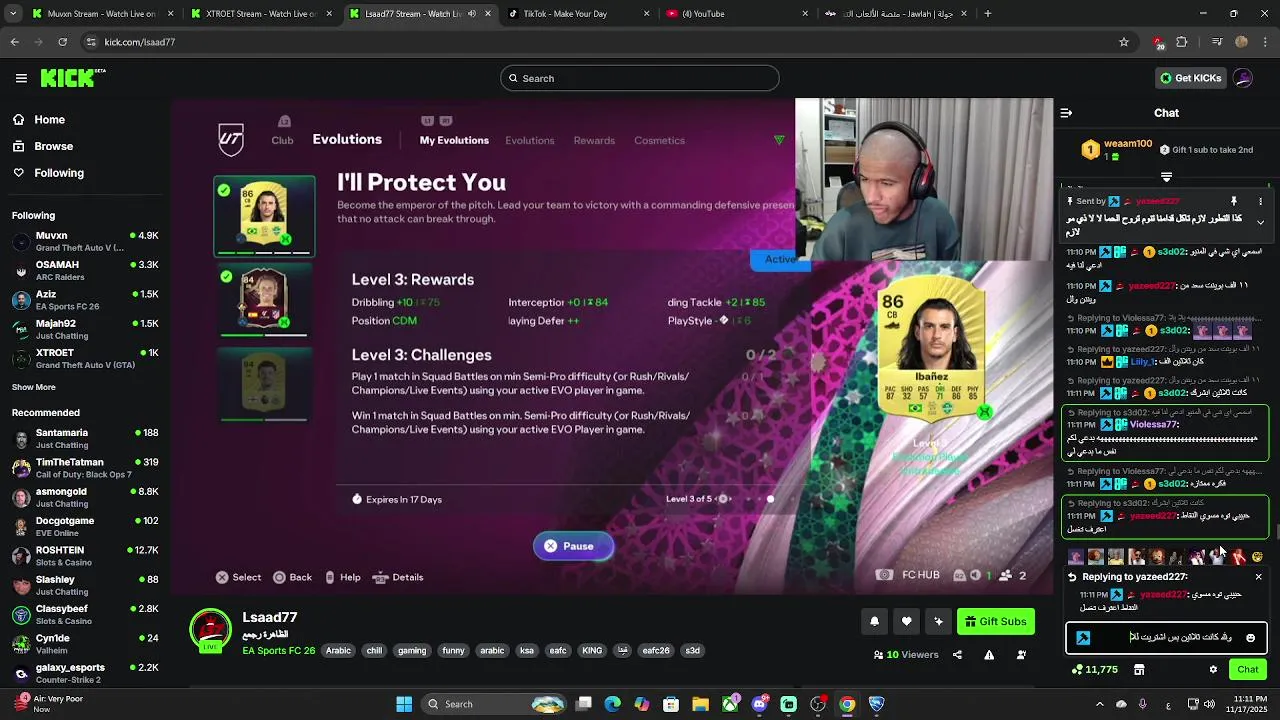
Task: Select the Arabic tag
Action: 338,650
